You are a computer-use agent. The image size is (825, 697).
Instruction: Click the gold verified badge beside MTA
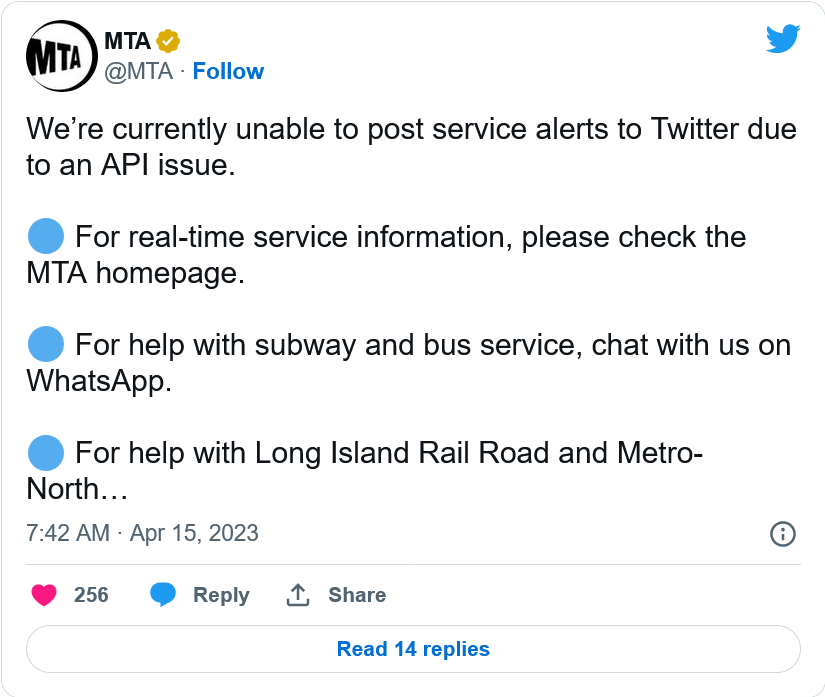[168, 41]
